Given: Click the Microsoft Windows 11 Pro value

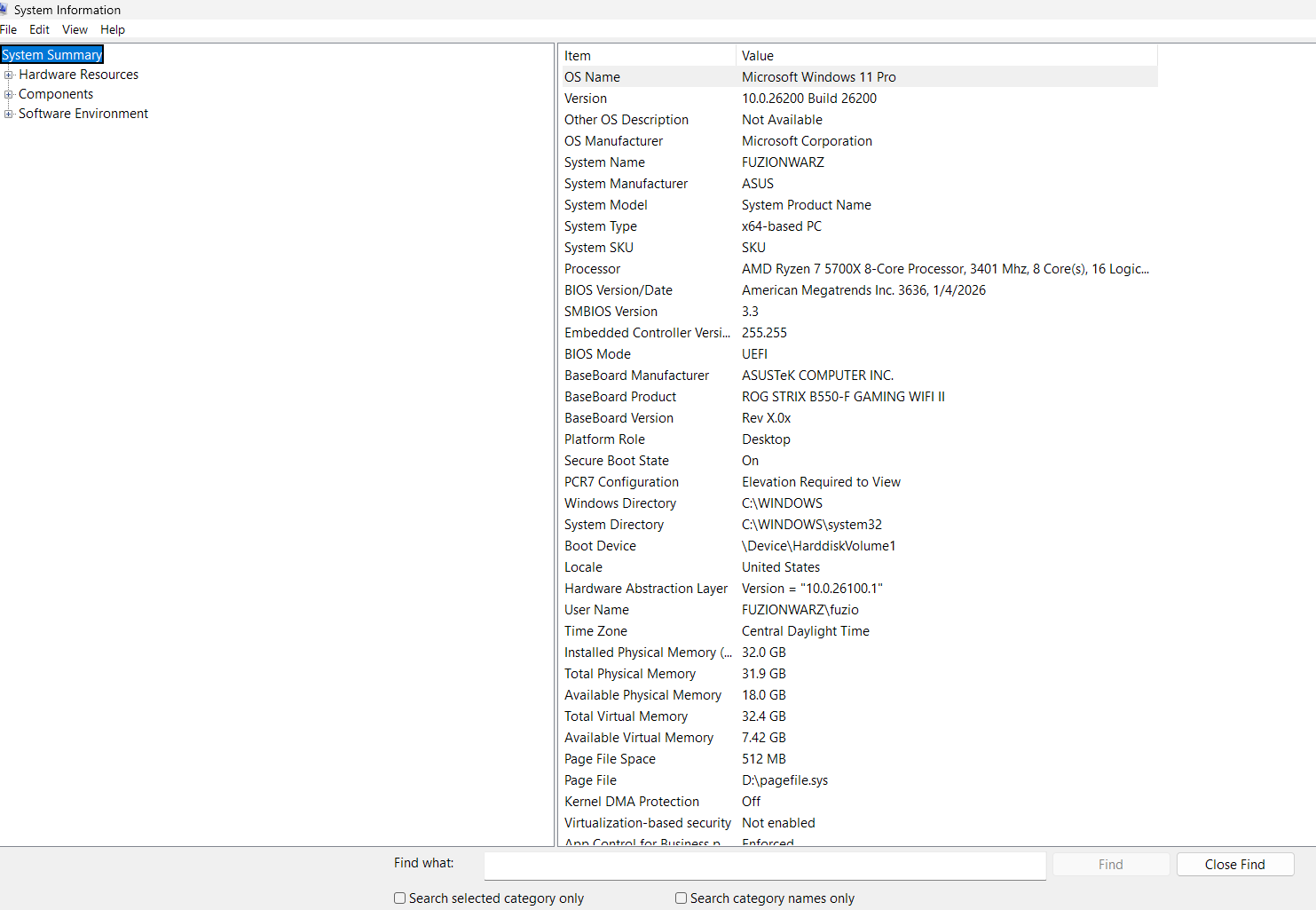Looking at the screenshot, I should (819, 77).
